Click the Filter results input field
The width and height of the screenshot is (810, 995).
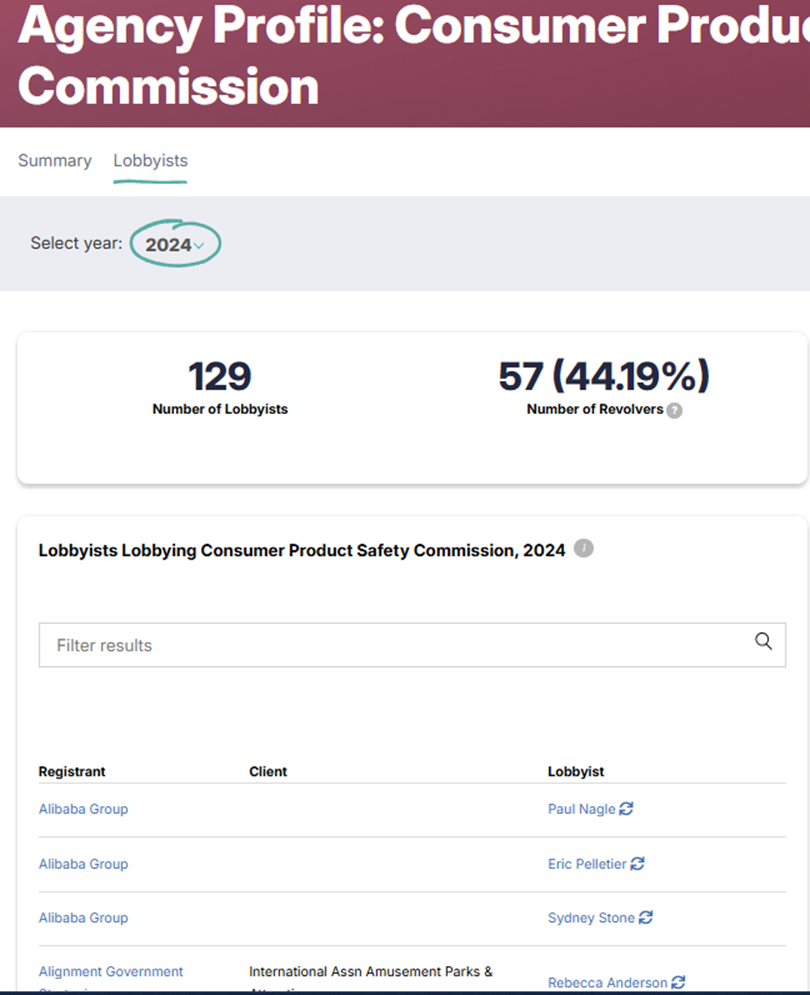412,645
